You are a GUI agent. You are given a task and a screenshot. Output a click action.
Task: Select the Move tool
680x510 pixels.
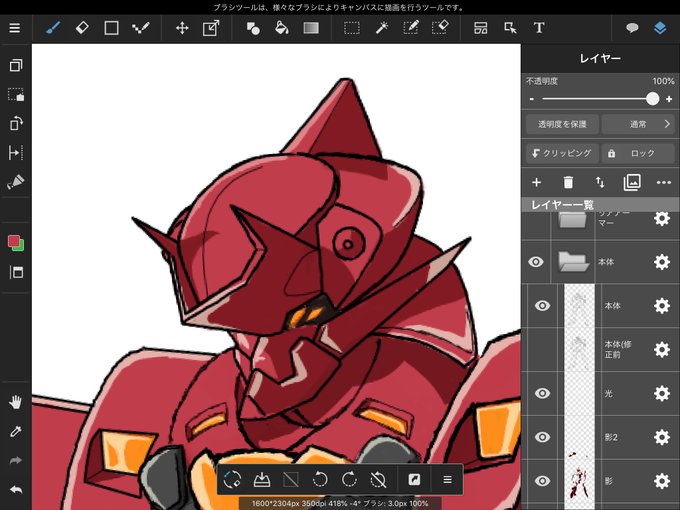coord(182,28)
